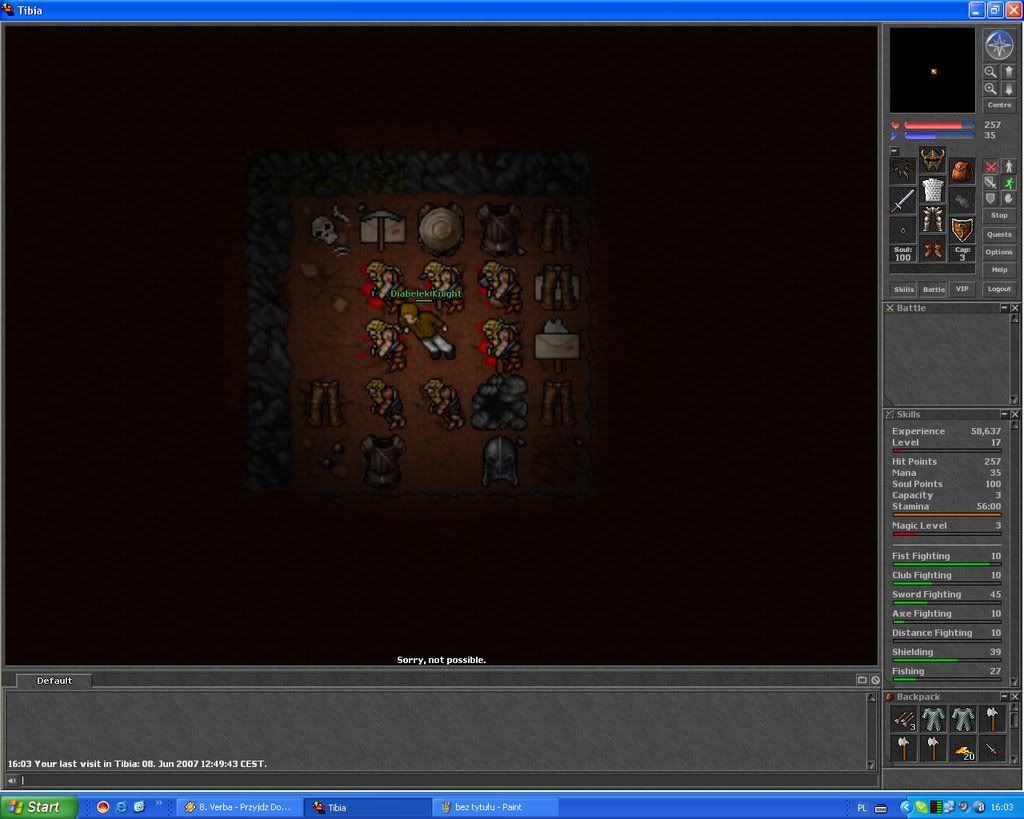
Task: Open the Quests log
Action: (x=999, y=234)
